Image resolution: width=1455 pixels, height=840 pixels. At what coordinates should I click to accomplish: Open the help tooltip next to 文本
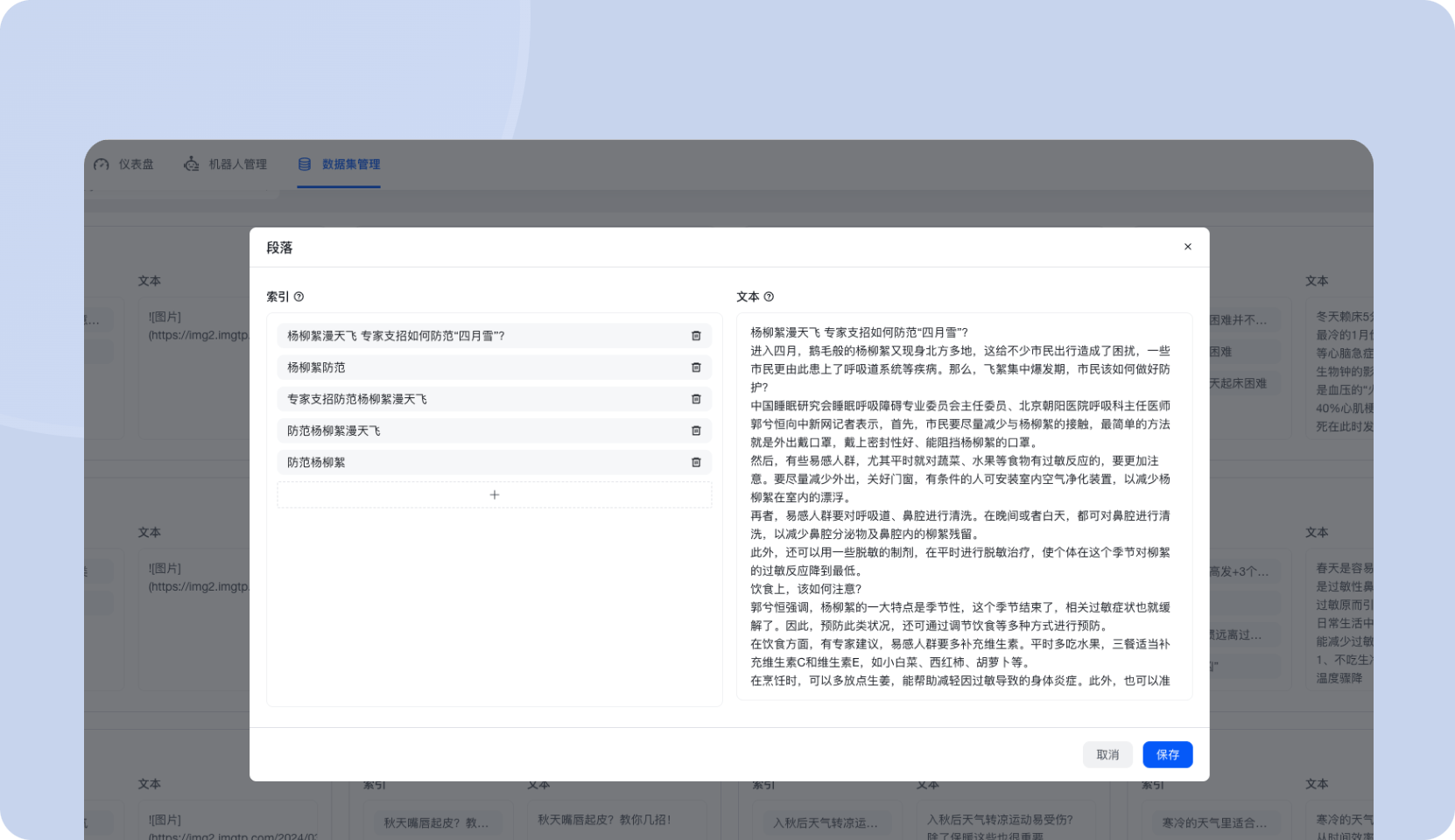tap(769, 297)
